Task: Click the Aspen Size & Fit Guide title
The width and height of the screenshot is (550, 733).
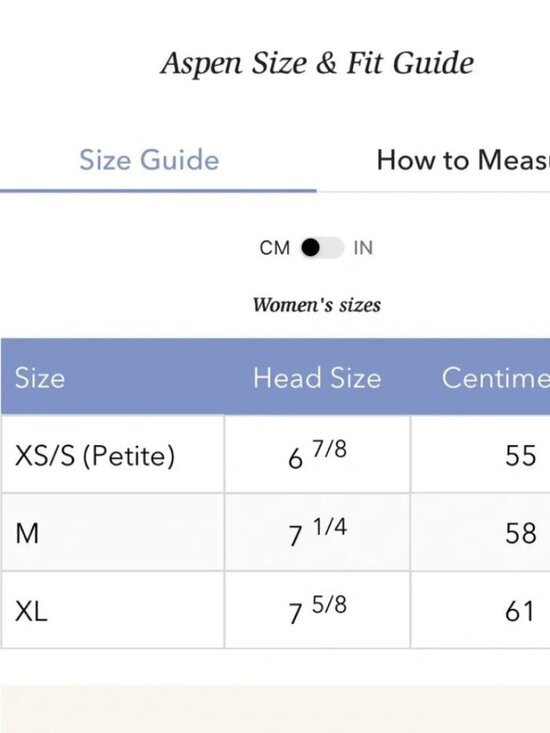Action: (x=317, y=63)
